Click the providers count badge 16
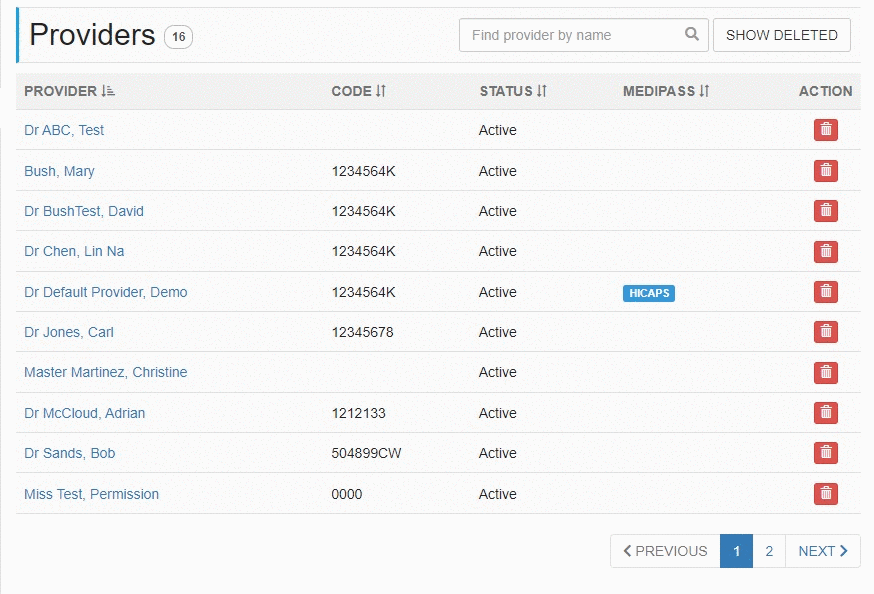 click(178, 37)
